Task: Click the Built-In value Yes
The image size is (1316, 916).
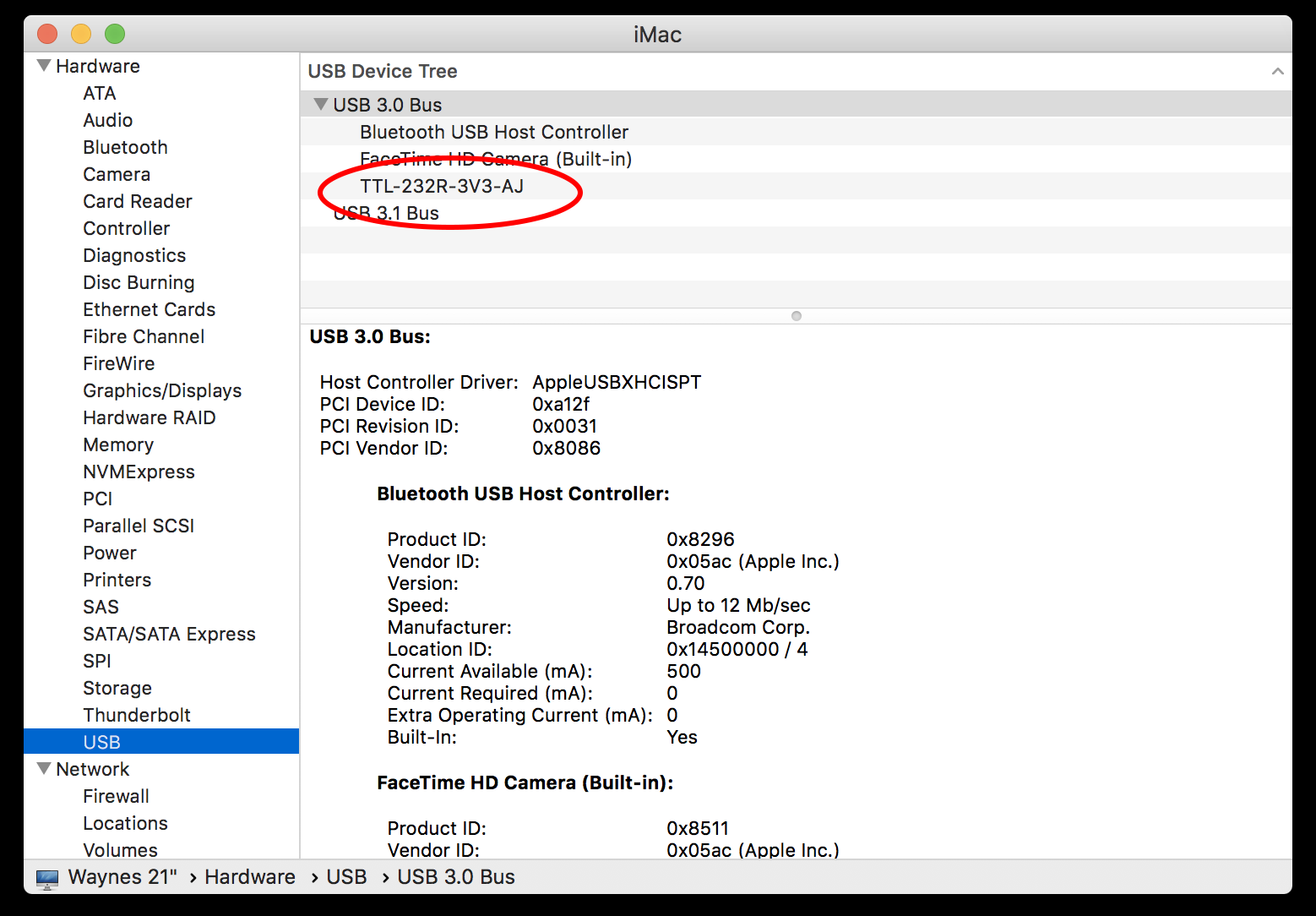Action: tap(682, 737)
